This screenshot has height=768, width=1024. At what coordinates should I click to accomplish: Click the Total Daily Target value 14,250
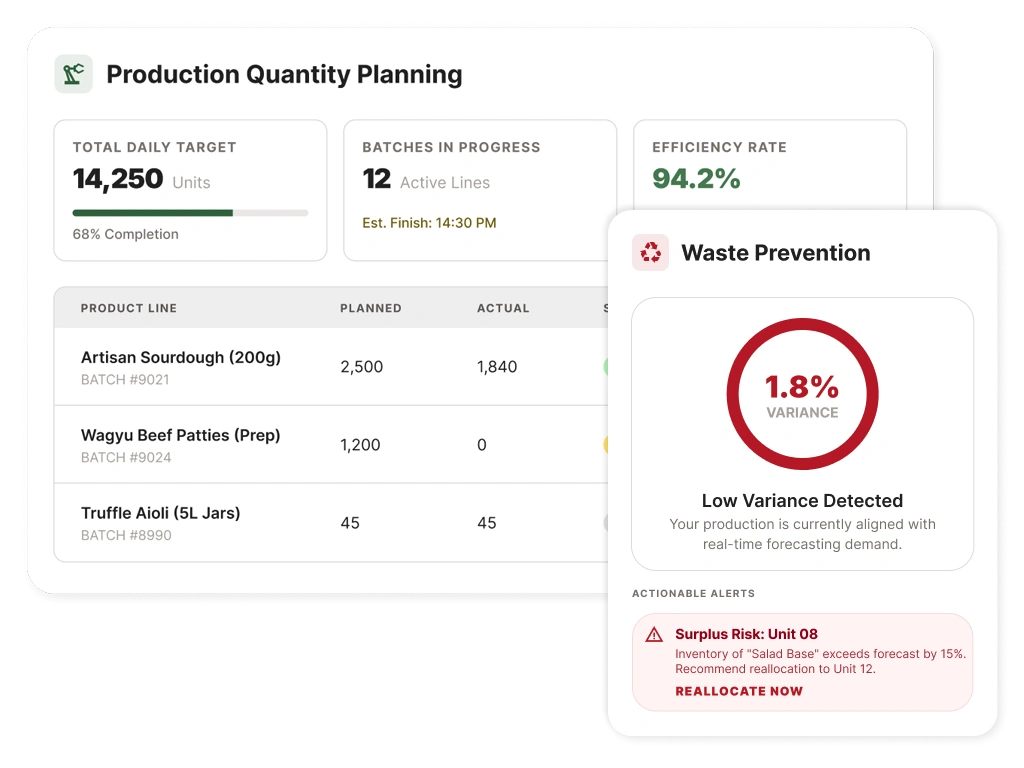click(118, 178)
